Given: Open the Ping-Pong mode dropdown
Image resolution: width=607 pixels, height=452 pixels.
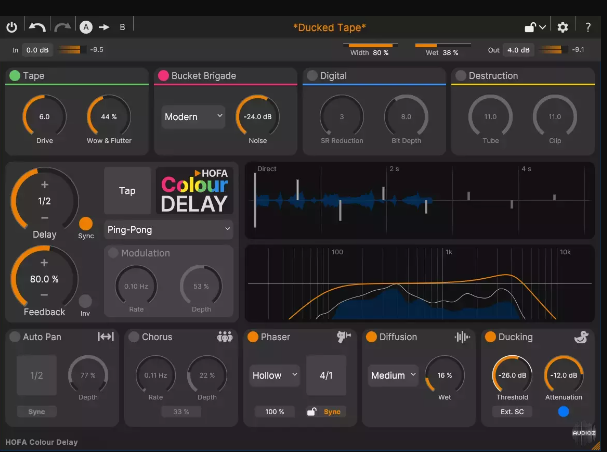Looking at the screenshot, I should 168,229.
